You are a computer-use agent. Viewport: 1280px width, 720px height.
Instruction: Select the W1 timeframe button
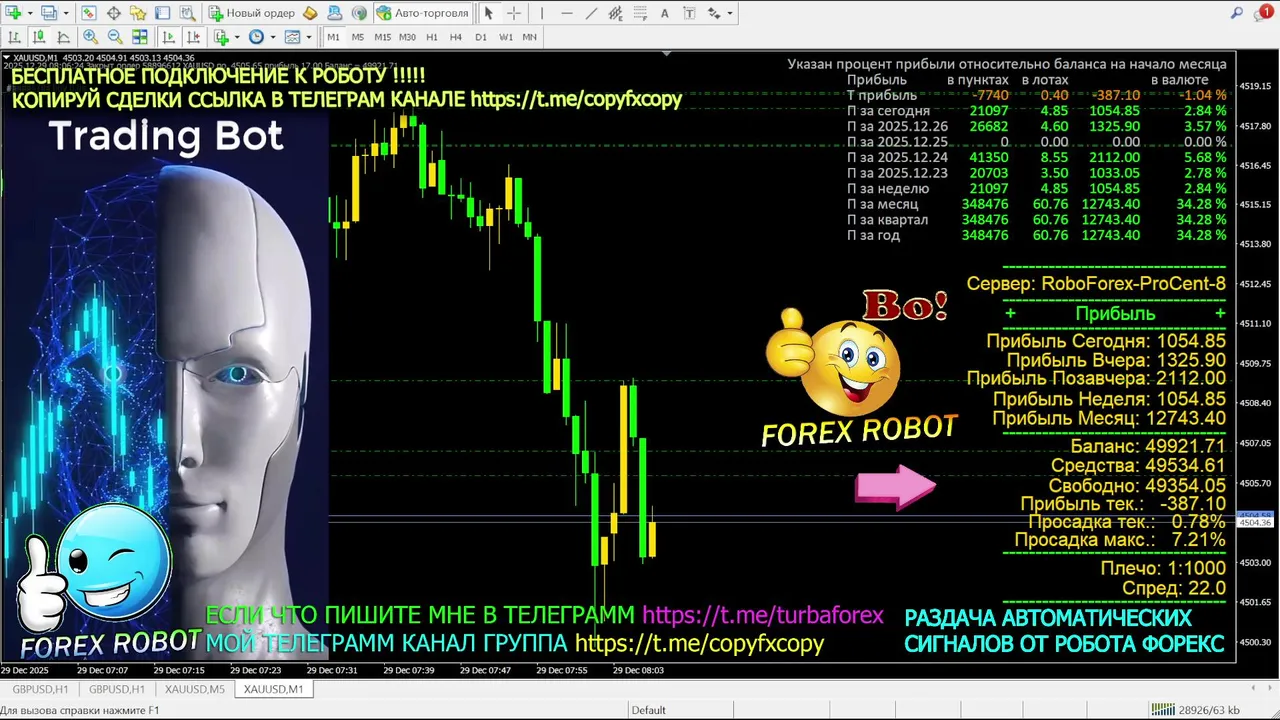pyautogui.click(x=506, y=37)
